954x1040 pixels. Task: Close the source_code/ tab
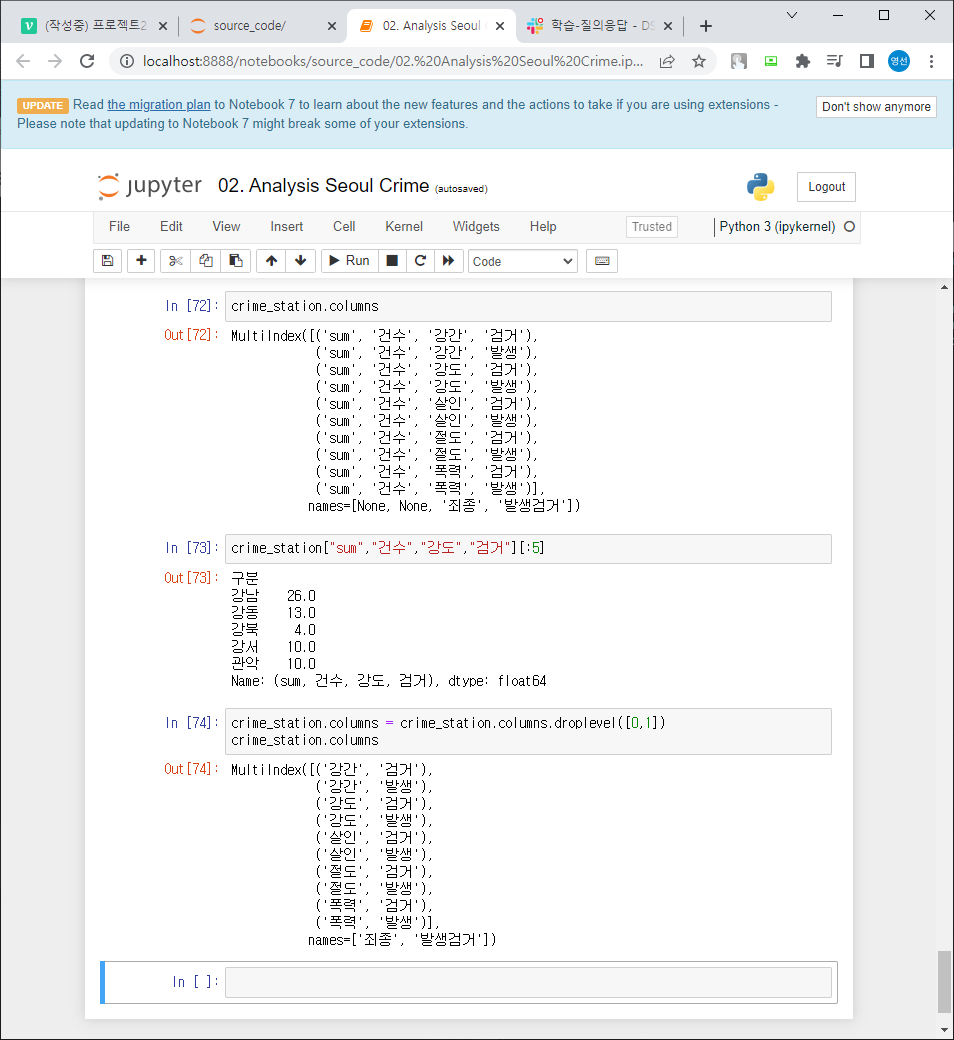click(332, 26)
